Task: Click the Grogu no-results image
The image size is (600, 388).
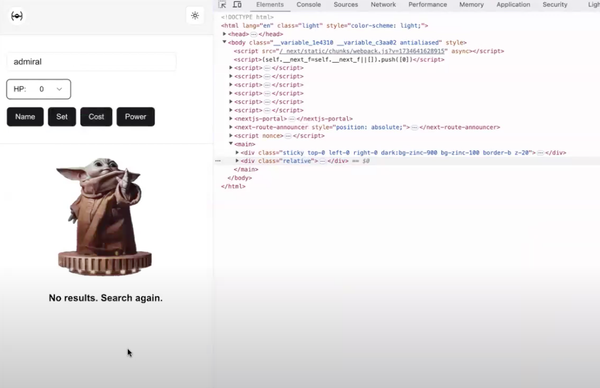Action: [x=104, y=216]
